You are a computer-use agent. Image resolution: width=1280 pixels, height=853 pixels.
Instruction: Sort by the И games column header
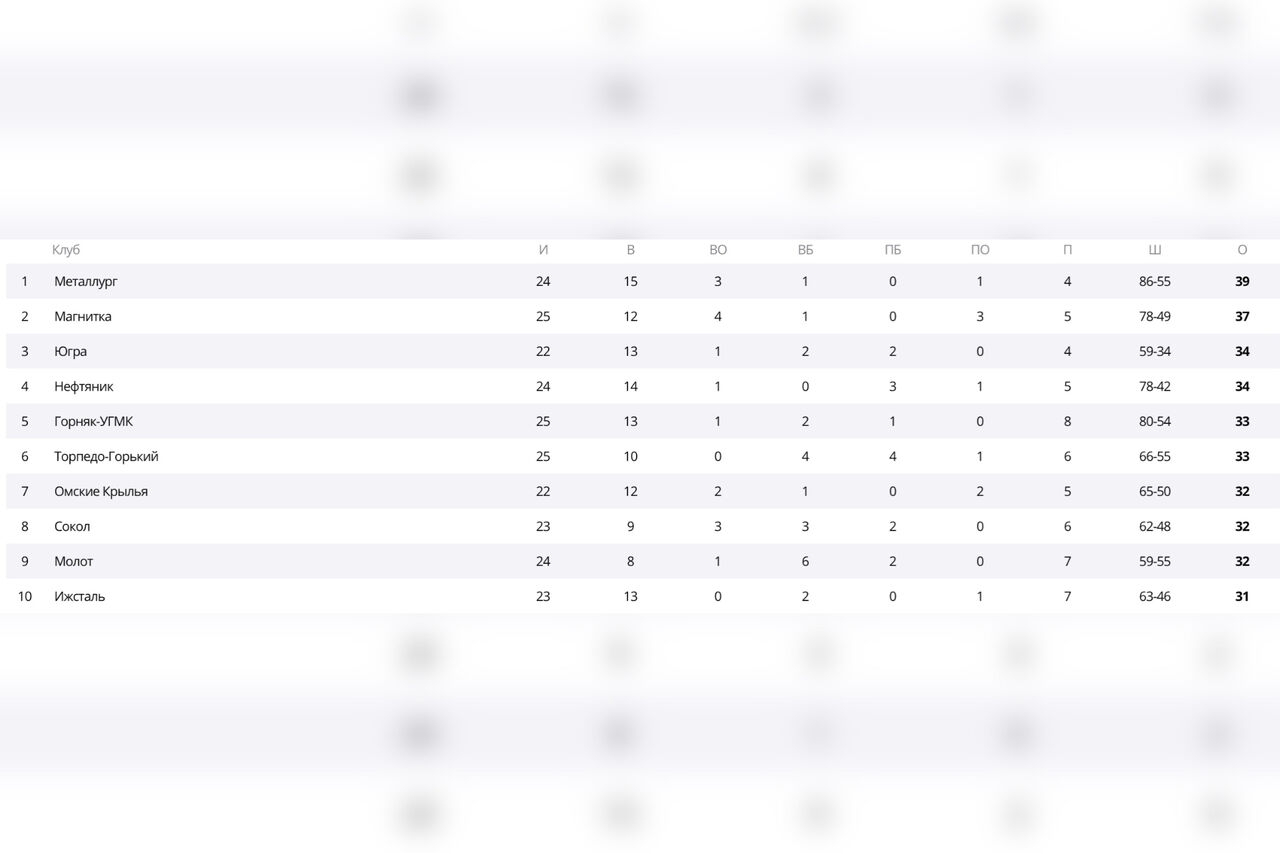point(543,250)
